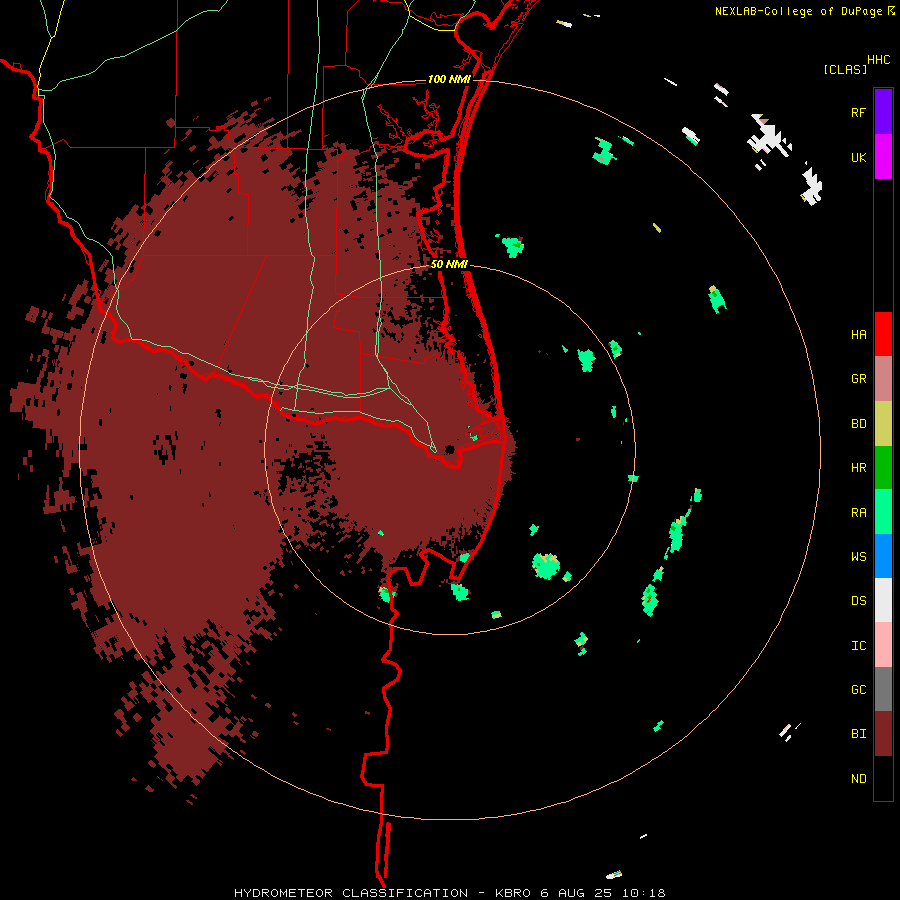Click the 10:18 timestamp

pos(643,893)
